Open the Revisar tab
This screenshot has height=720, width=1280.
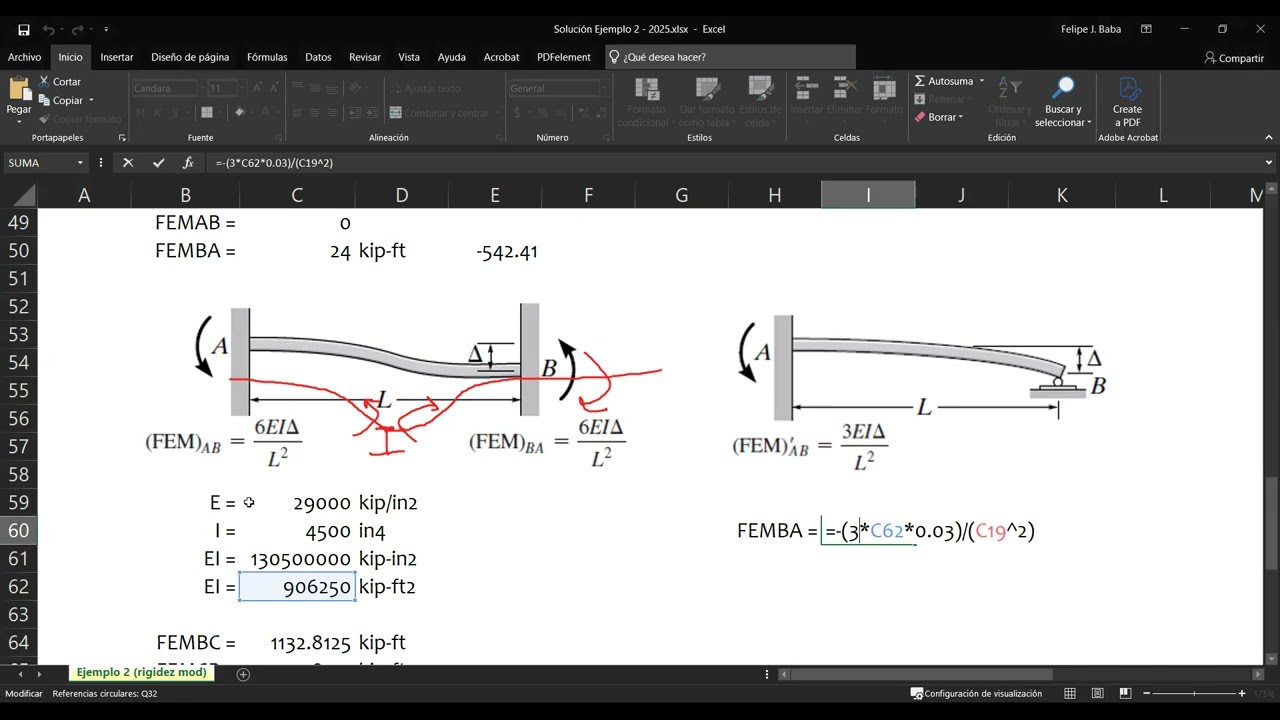tap(365, 57)
